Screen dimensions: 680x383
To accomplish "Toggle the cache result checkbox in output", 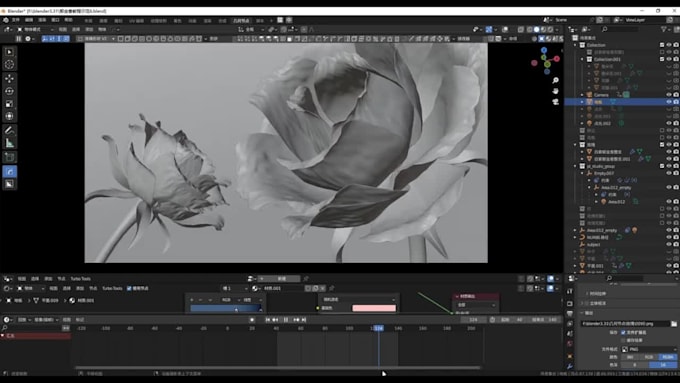I will tap(623, 340).
